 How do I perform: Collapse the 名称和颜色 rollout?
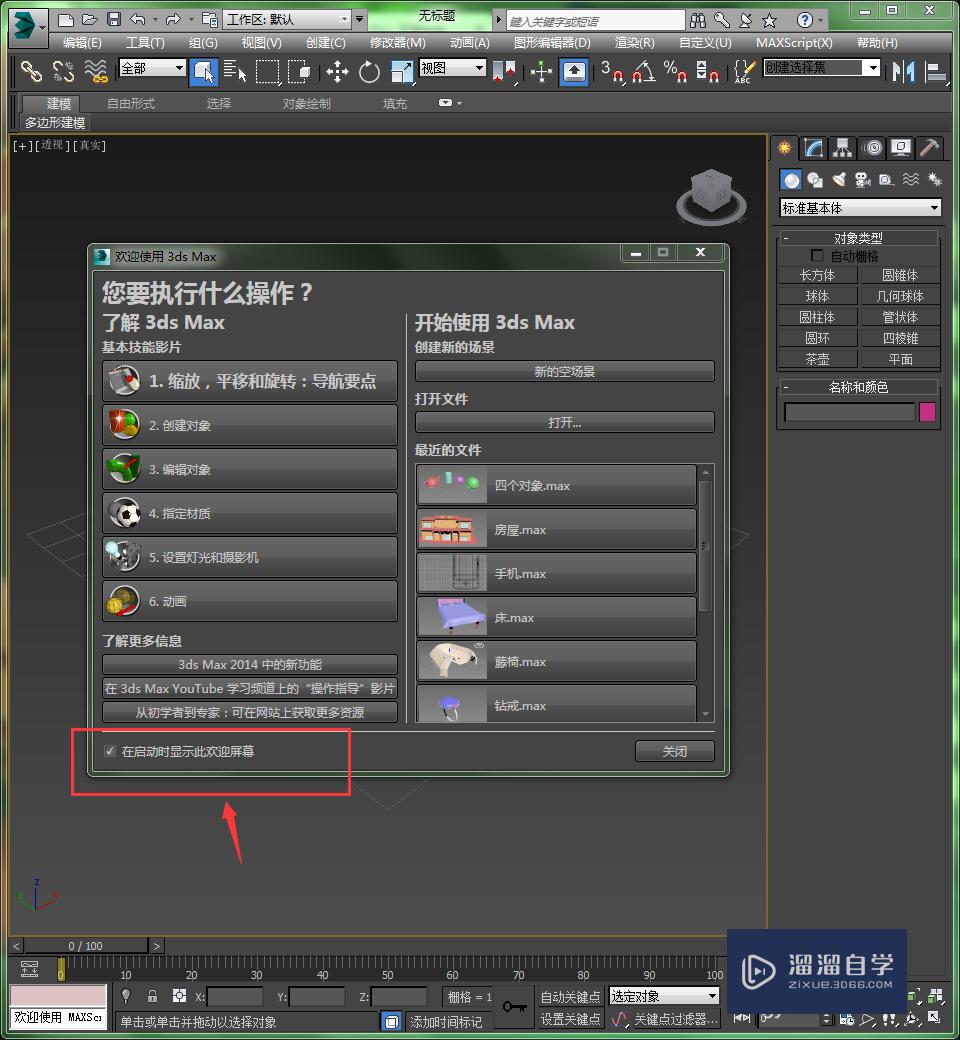point(858,387)
